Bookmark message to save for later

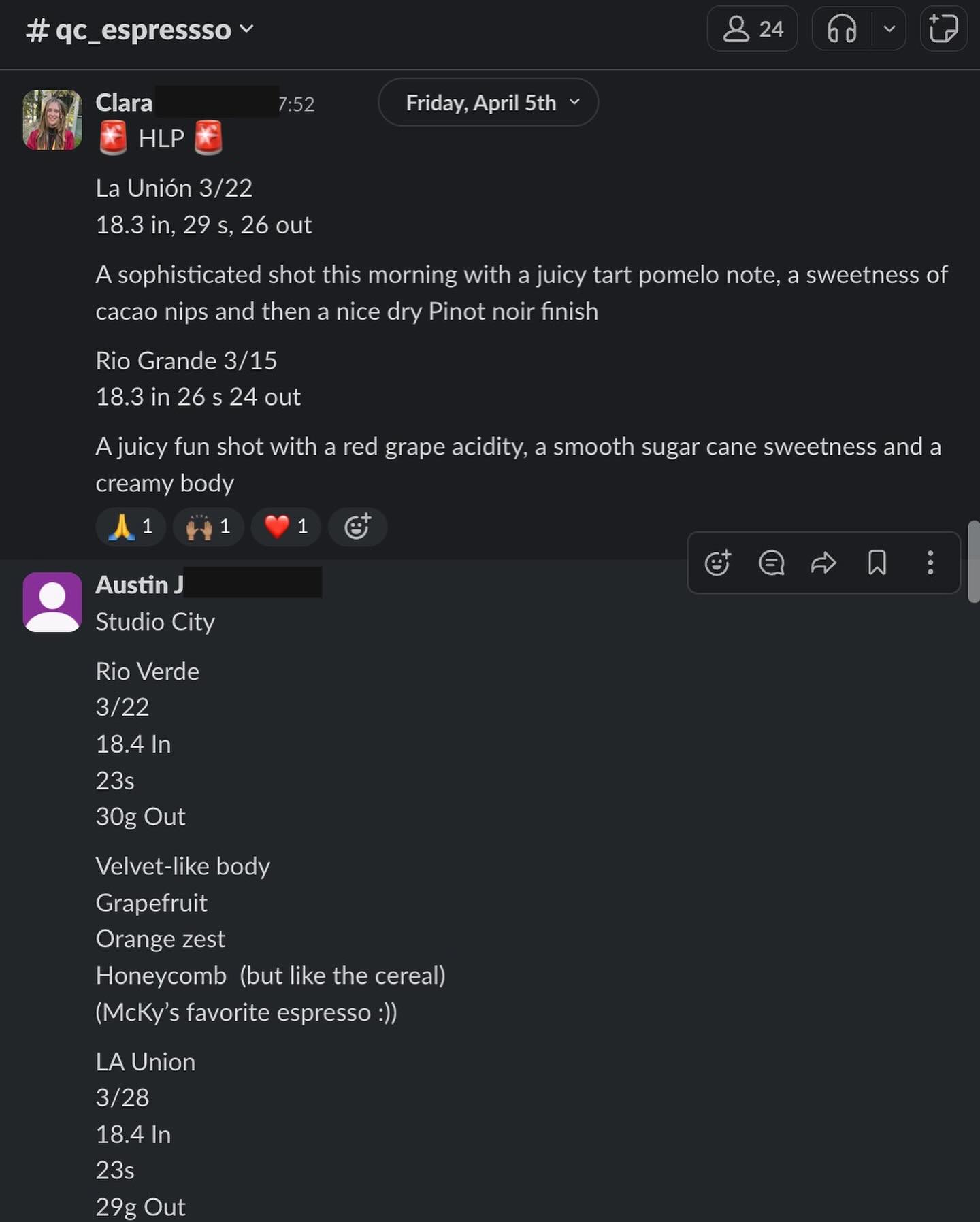point(877,563)
